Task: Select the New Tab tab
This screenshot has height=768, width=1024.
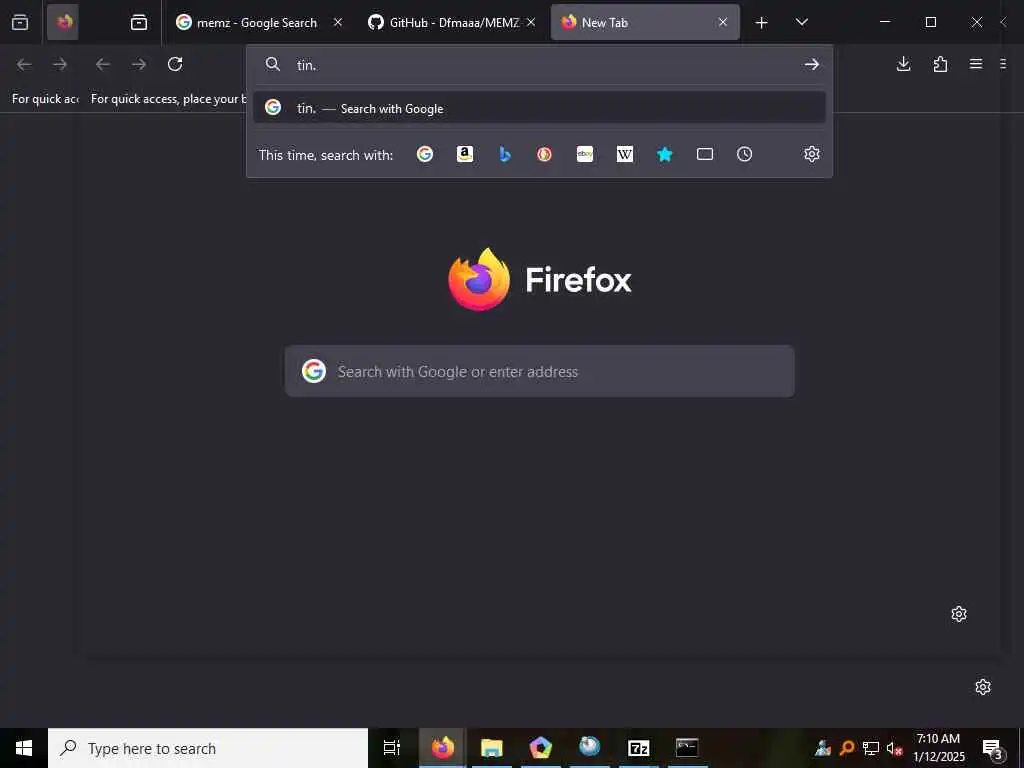Action: pos(645,22)
